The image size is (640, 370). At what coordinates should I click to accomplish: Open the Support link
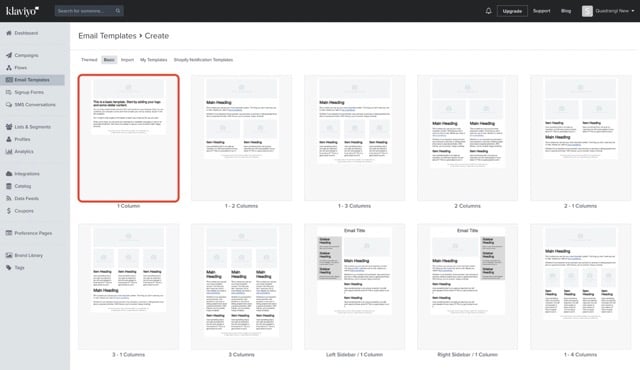[x=542, y=11]
